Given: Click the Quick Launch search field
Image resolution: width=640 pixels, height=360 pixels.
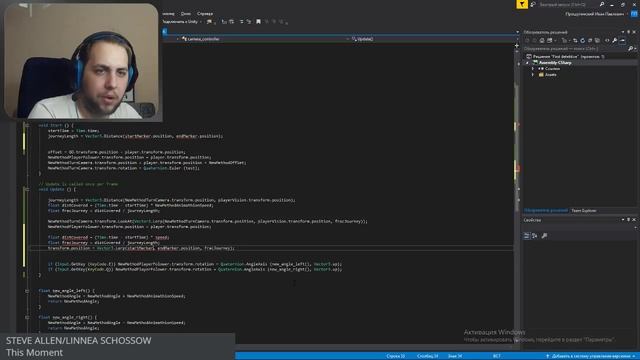Looking at the screenshot, I should pos(569,4).
